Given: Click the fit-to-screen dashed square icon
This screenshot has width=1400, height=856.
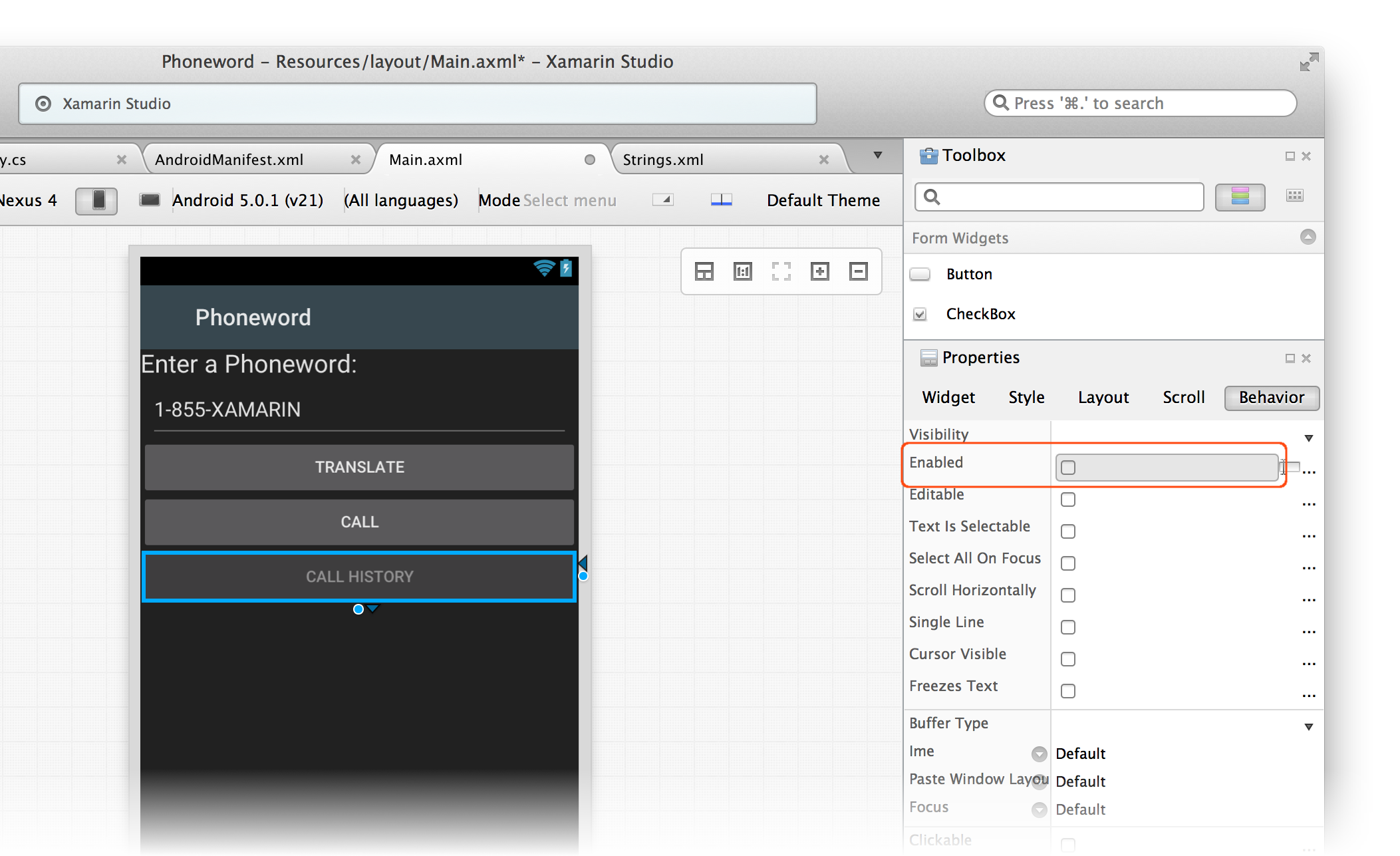Looking at the screenshot, I should 781,271.
